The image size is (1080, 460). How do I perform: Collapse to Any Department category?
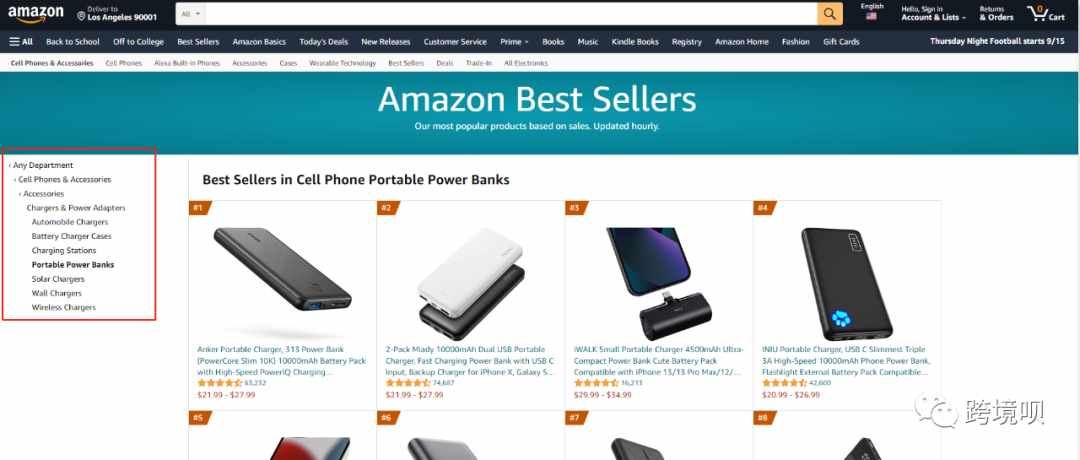(x=43, y=165)
